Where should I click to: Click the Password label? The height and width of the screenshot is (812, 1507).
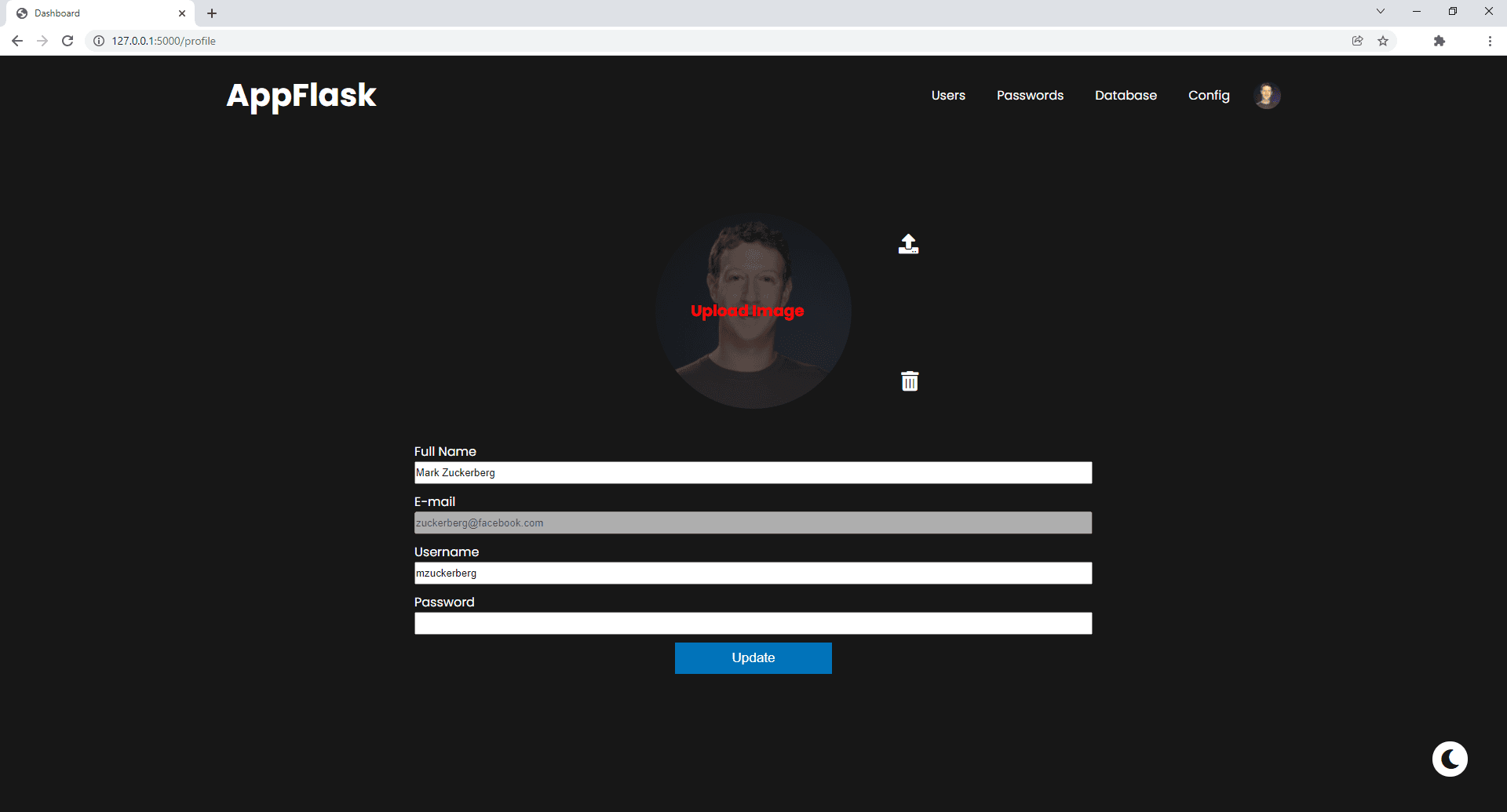tap(444, 602)
